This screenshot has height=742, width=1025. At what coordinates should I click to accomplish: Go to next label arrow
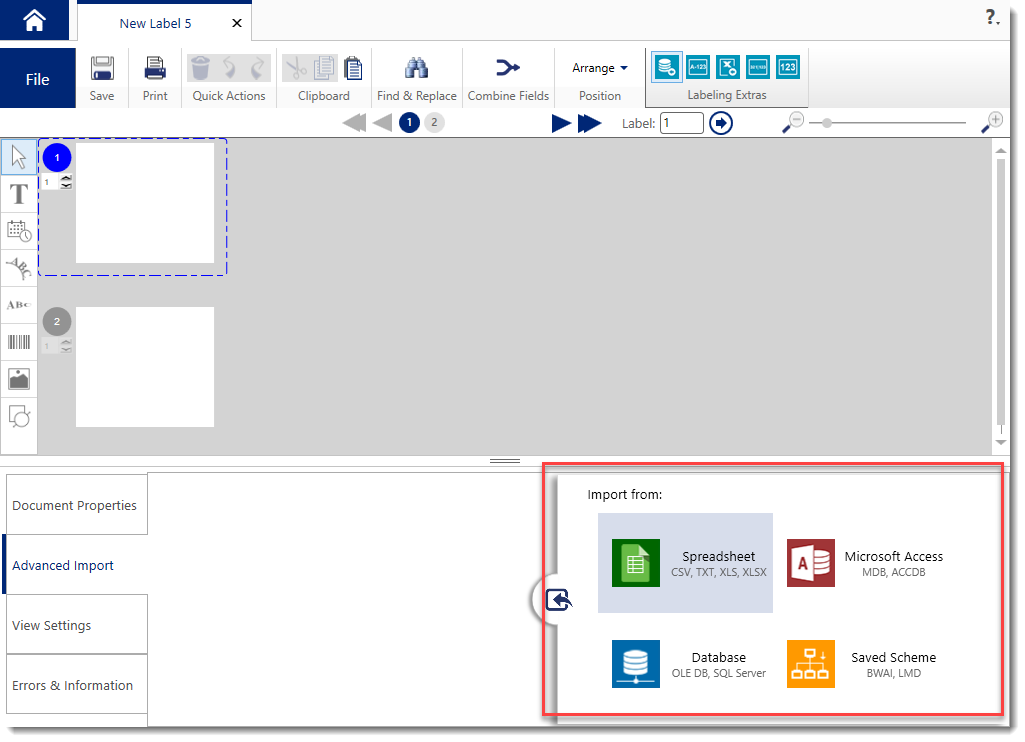pos(561,123)
